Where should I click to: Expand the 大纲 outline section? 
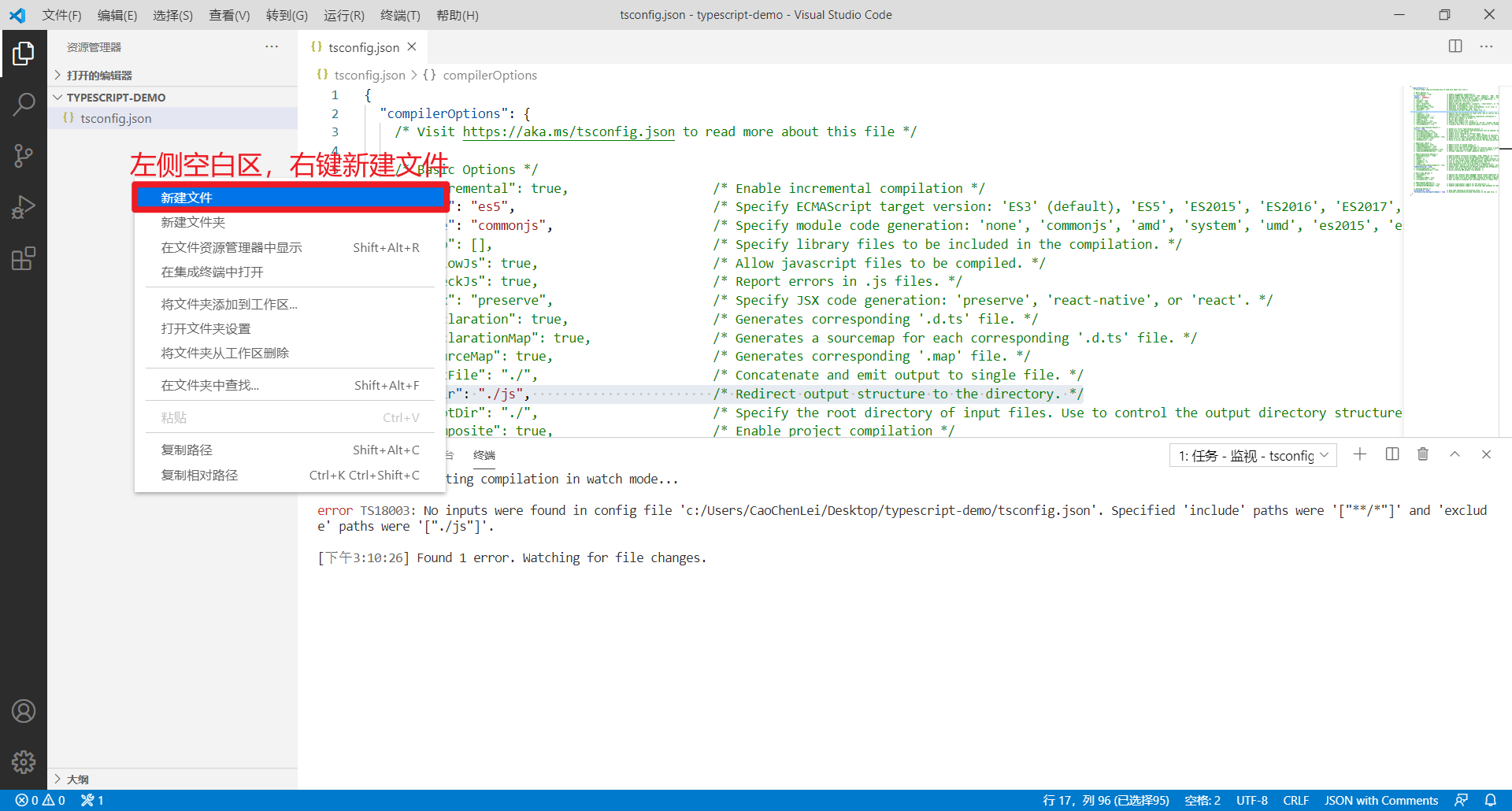(172, 779)
